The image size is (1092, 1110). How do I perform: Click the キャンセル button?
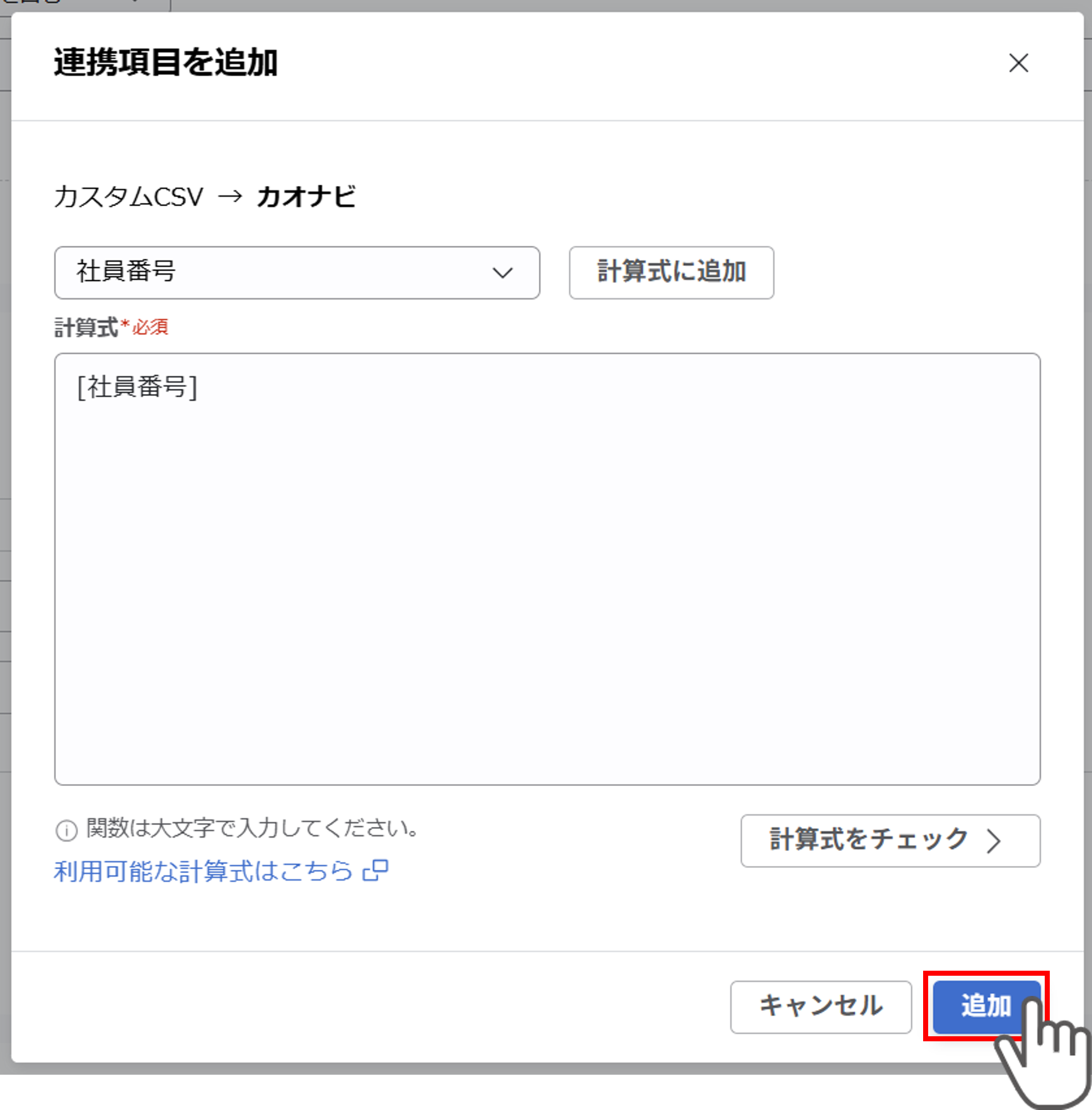pyautogui.click(x=820, y=1007)
